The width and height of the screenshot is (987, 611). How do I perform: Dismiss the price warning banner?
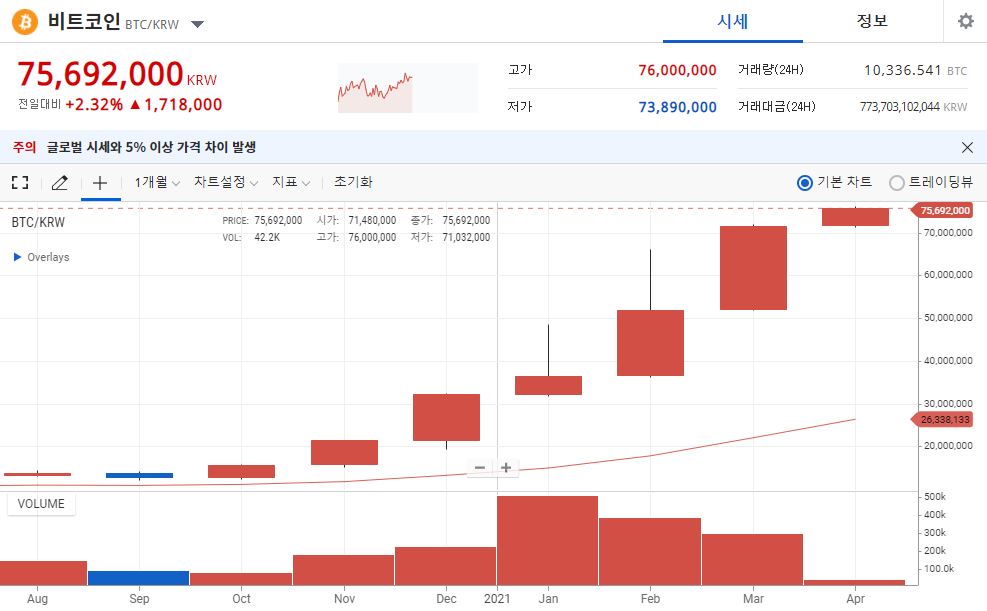point(967,147)
